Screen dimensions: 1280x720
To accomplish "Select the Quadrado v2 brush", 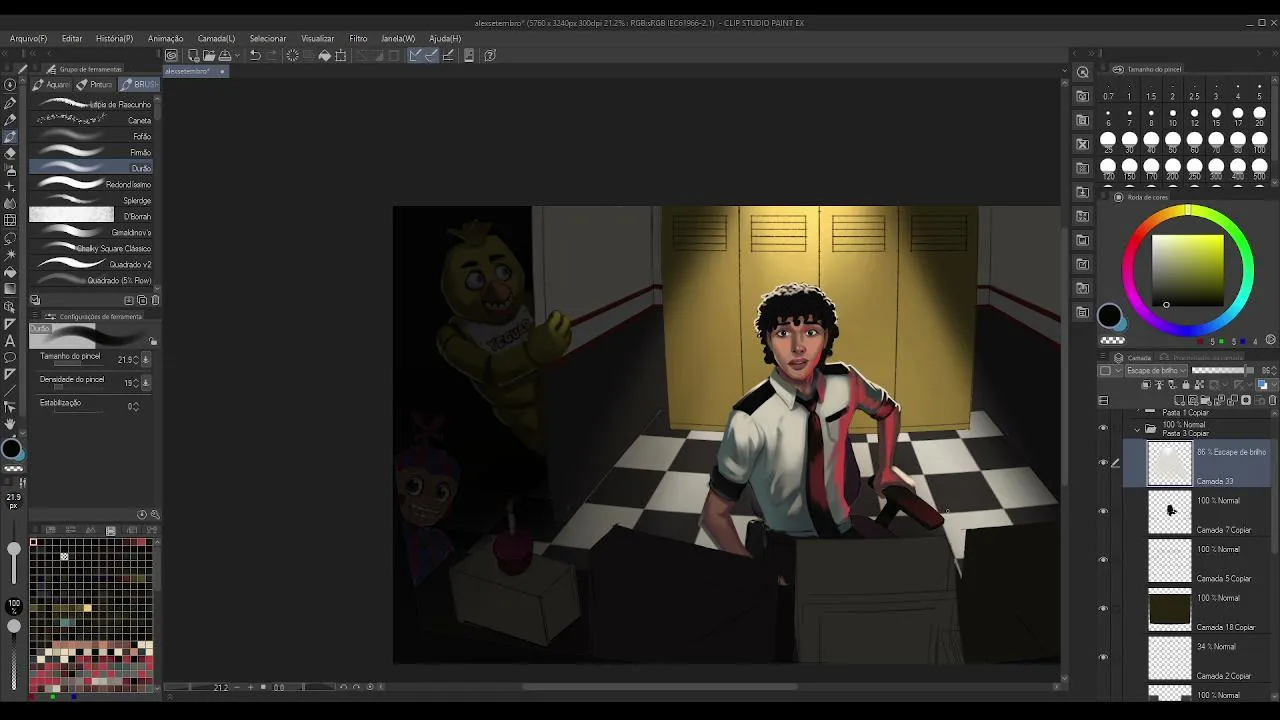I will point(91,264).
